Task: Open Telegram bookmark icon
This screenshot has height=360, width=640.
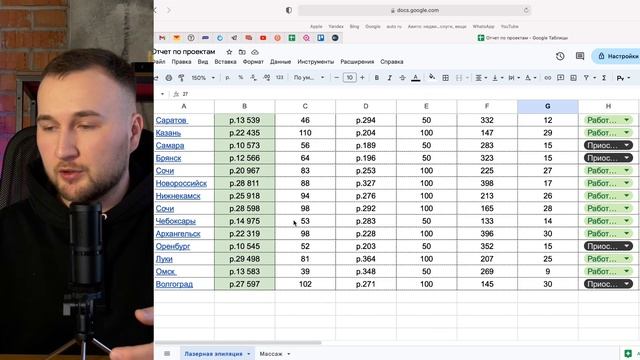Action: click(234, 38)
